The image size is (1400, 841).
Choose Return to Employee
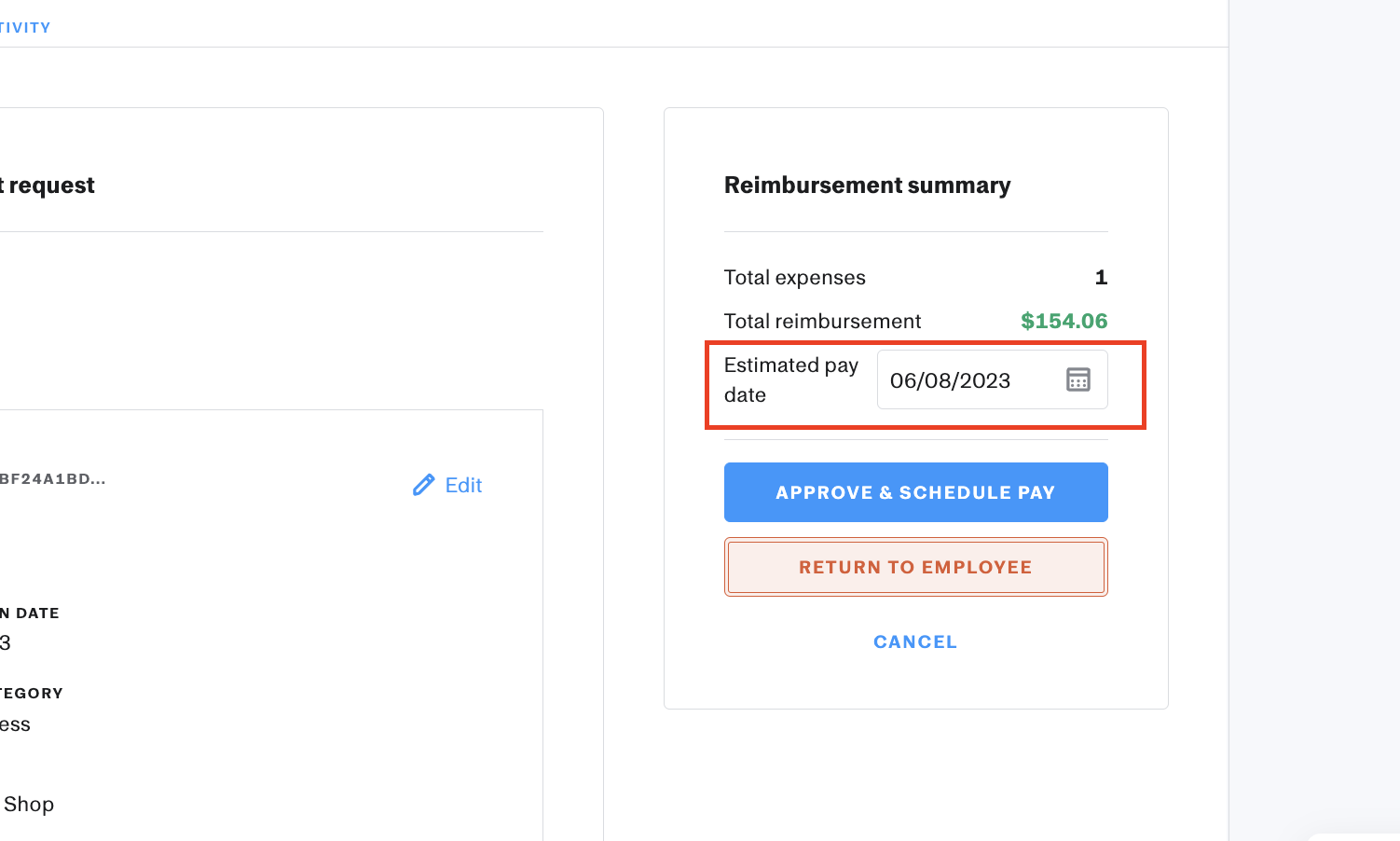pos(915,567)
